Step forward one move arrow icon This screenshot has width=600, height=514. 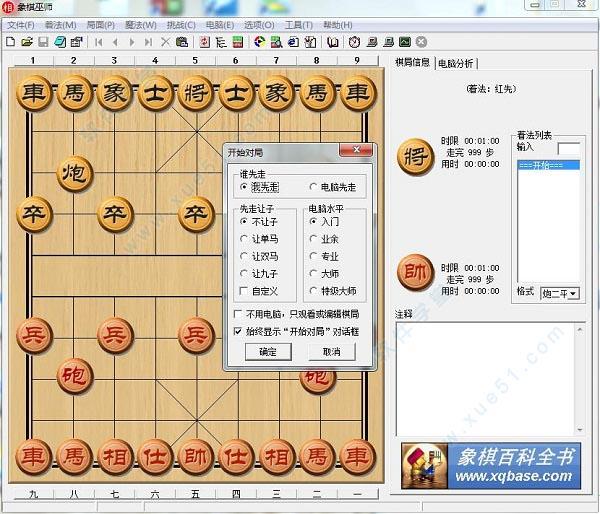tap(132, 42)
